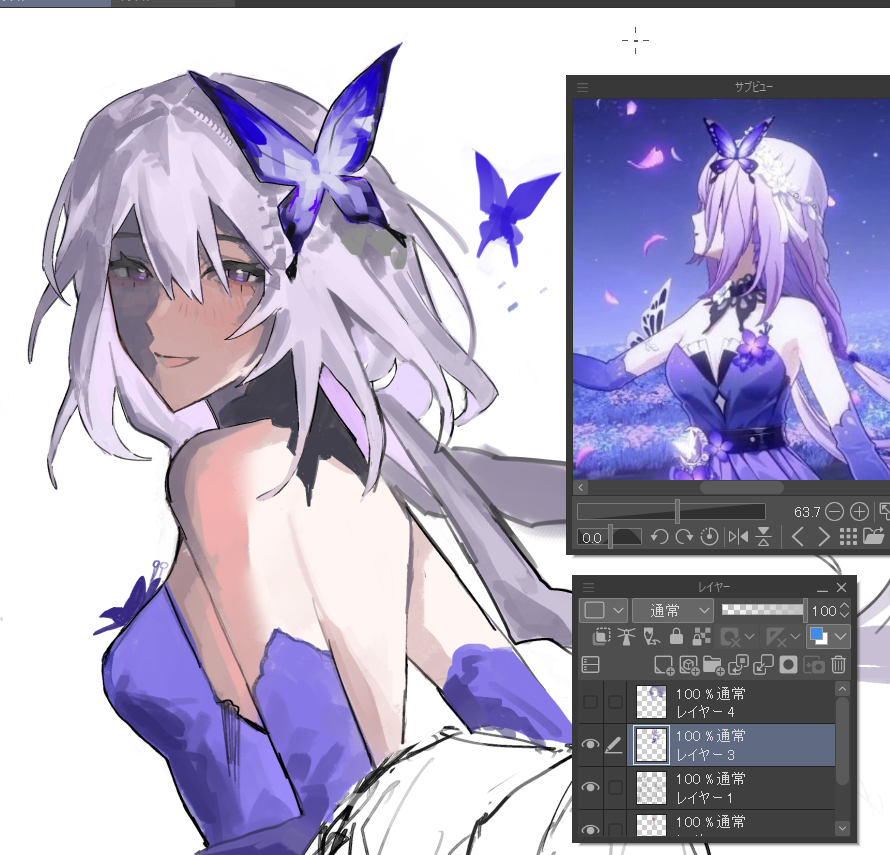Viewport: 890px width, 855px height.
Task: Toggle visibility of the bottom layer
Action: pos(590,829)
